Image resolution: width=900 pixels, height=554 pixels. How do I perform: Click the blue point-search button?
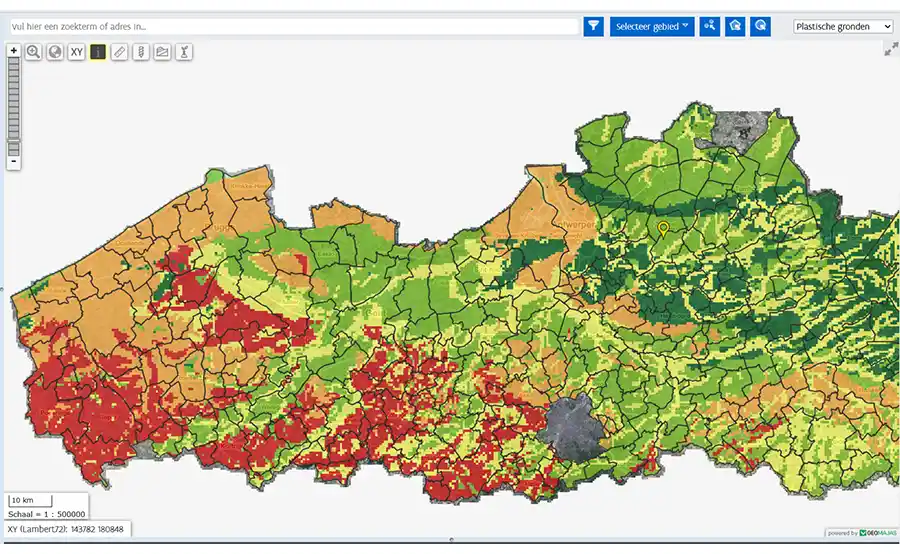(710, 27)
